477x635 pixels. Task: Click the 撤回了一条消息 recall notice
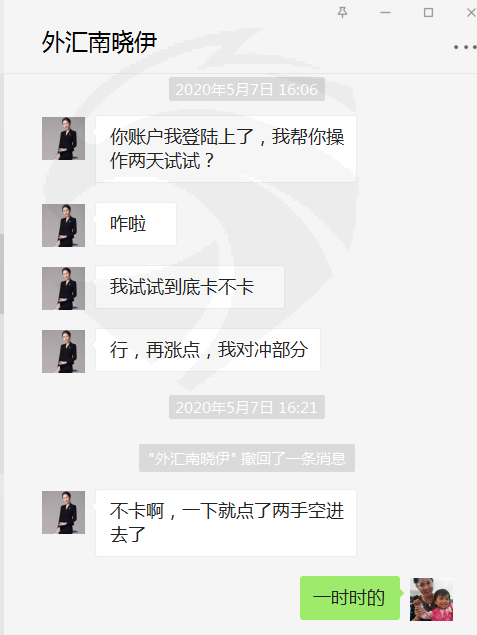click(x=247, y=458)
